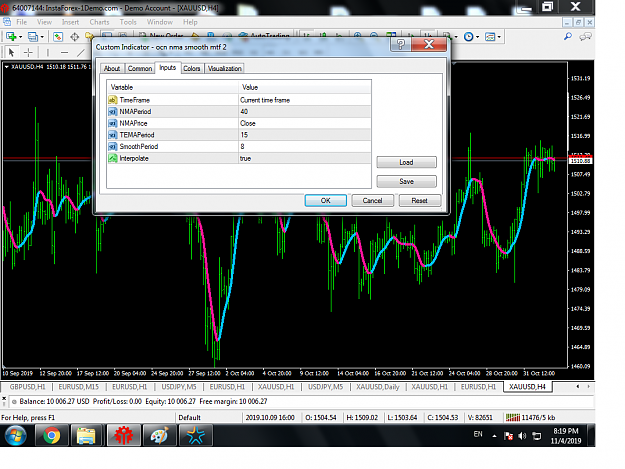Screen dimensions: 625x469
Task: Select the Cursor arrow tool
Action: (12, 52)
